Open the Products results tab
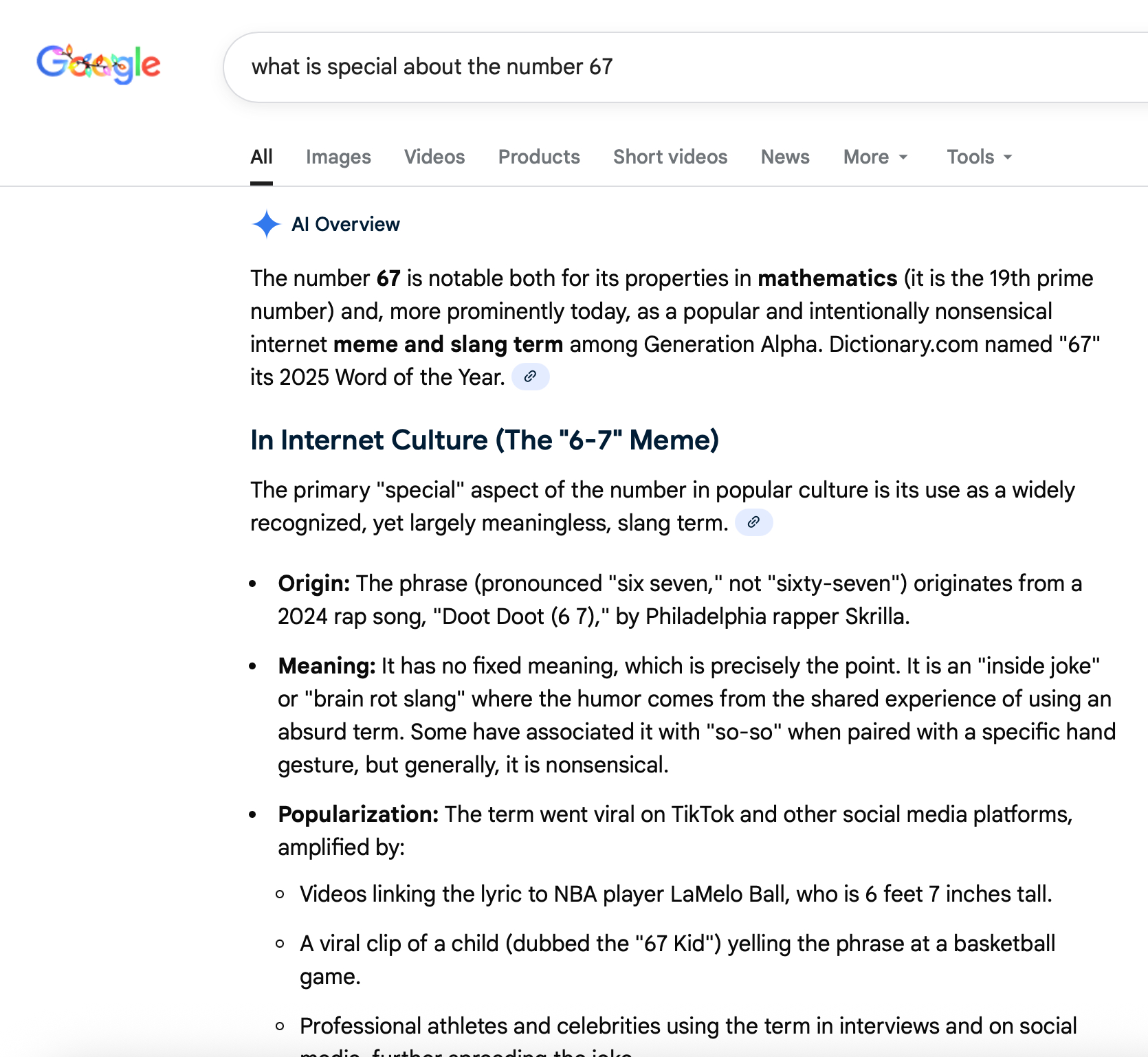Image resolution: width=1148 pixels, height=1057 pixels. 539,157
